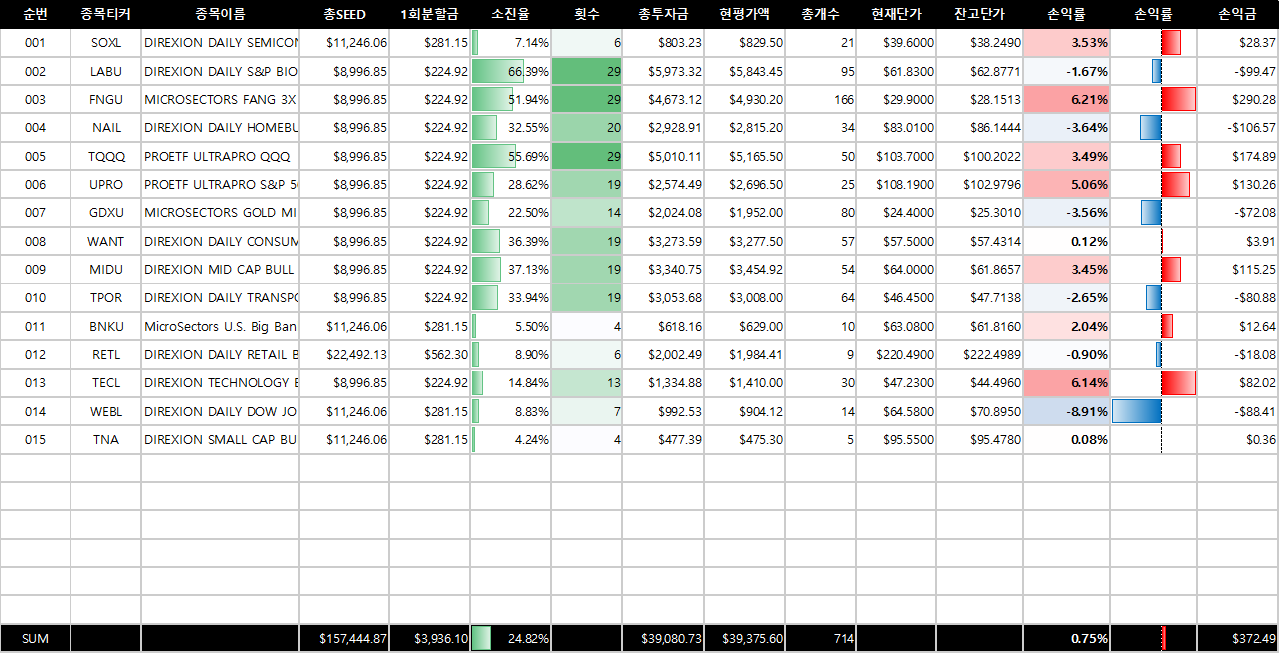1280x654 pixels.
Task: Select the RETL ticker cell
Action: 105,354
